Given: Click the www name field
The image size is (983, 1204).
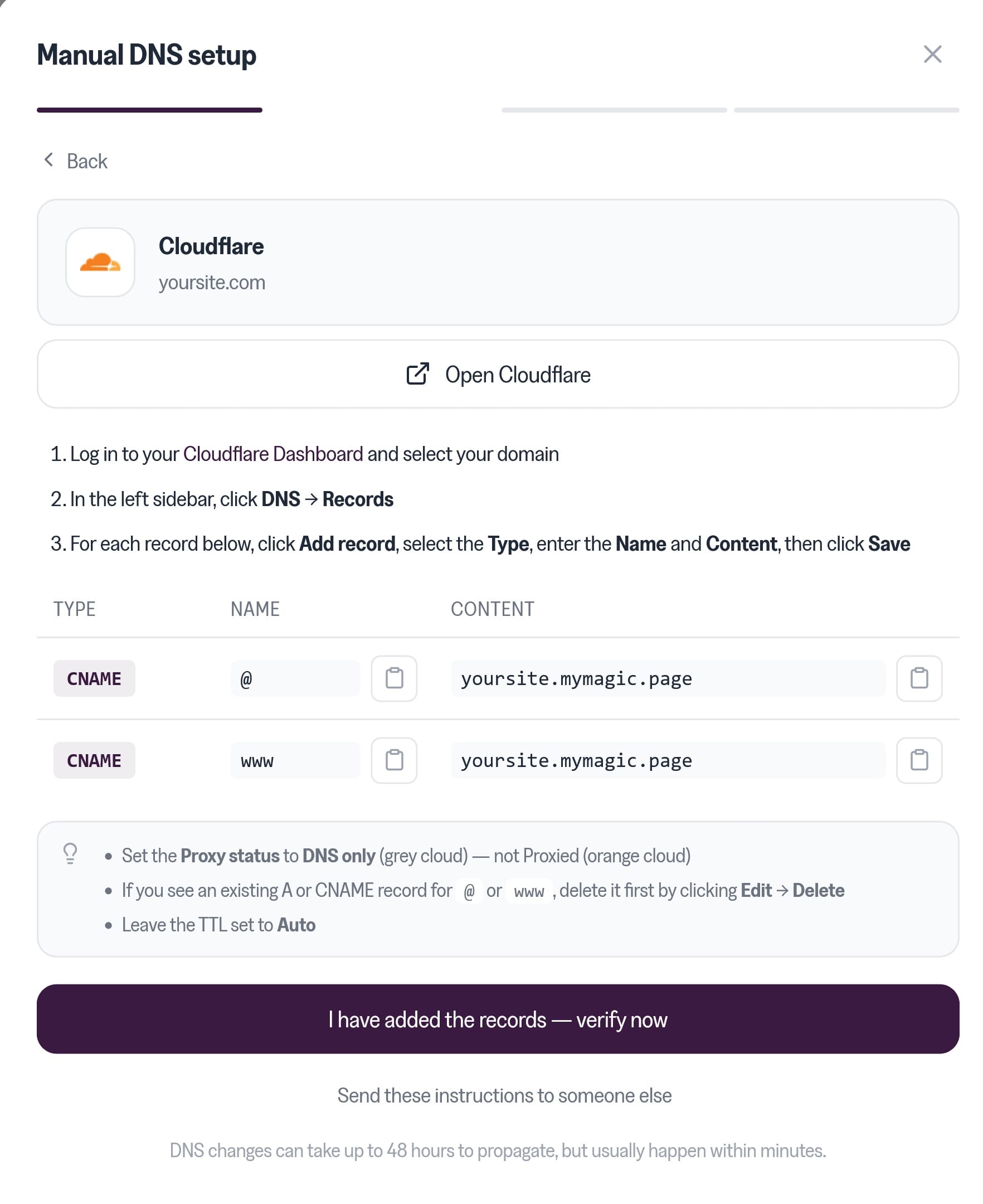Looking at the screenshot, I should (x=295, y=760).
